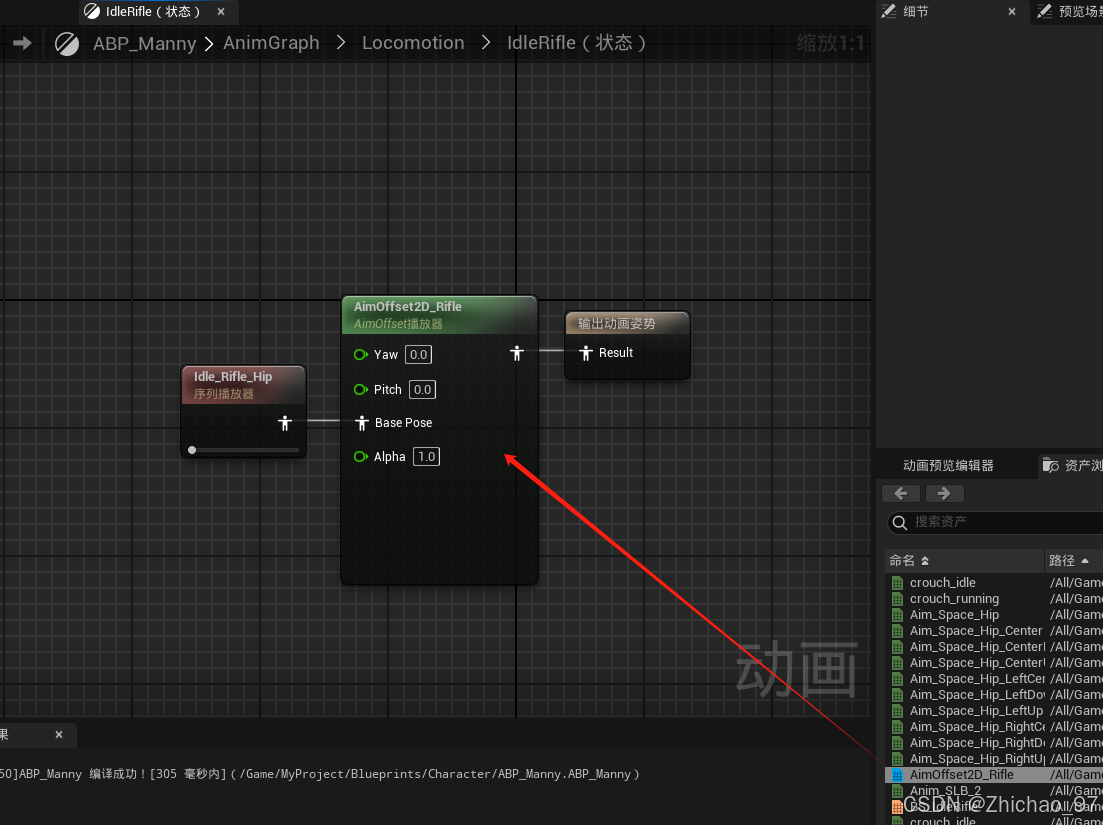Go back in asset browser history
This screenshot has height=825, width=1103.
tap(901, 494)
